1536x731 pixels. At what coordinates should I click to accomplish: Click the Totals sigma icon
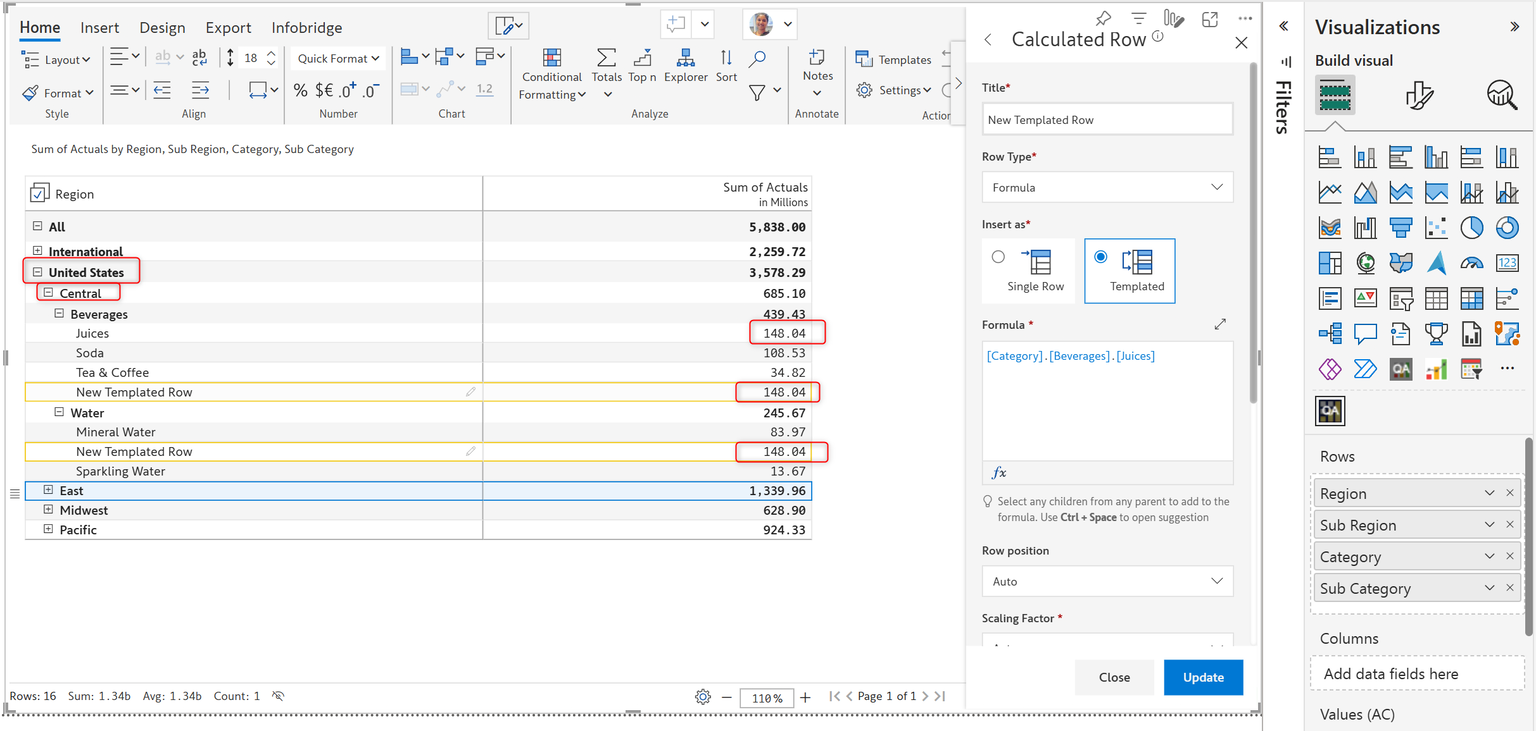[x=606, y=60]
